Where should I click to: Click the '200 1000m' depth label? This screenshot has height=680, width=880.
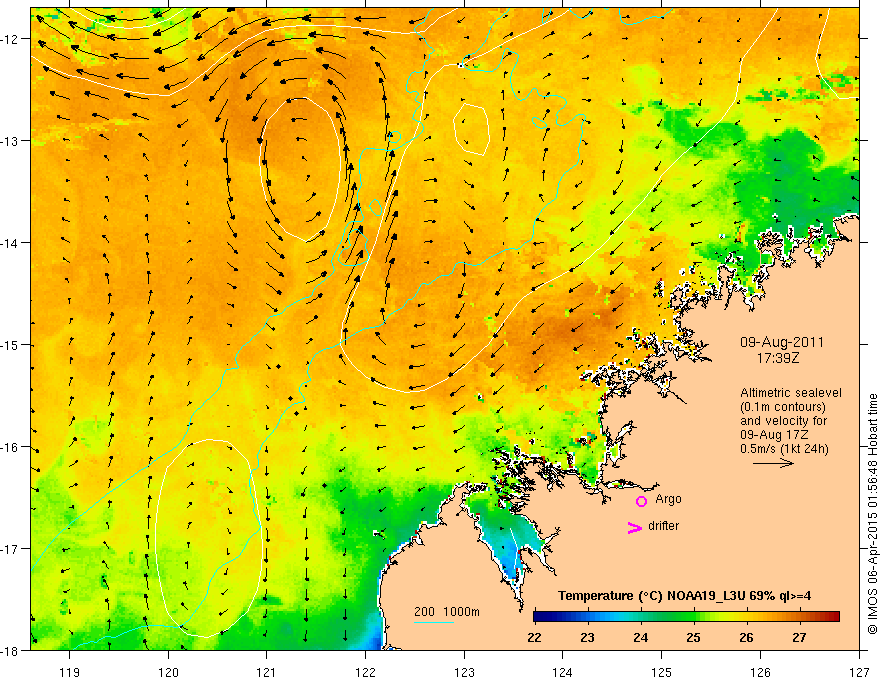(x=447, y=612)
